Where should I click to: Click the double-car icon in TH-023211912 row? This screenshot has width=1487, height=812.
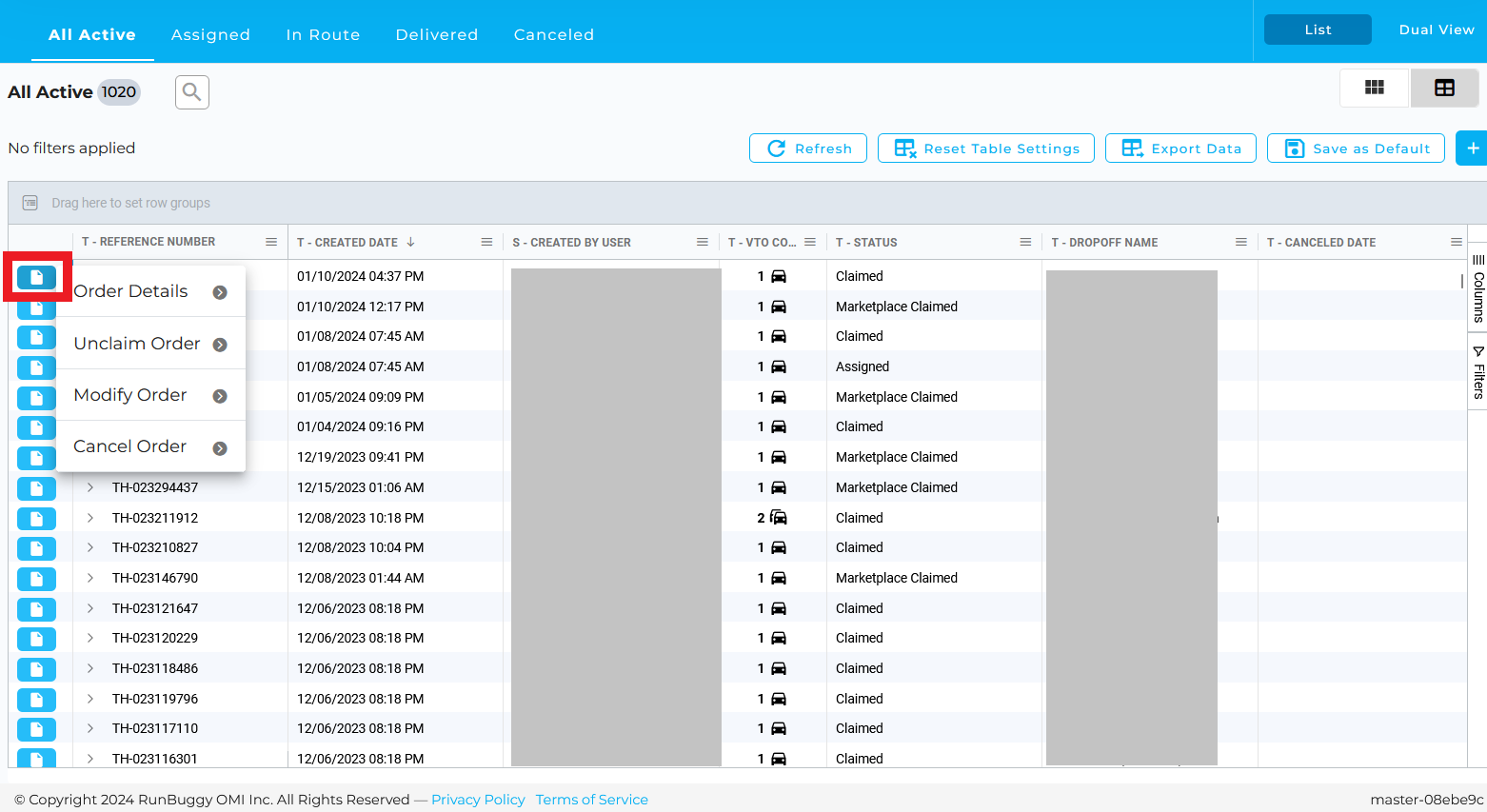point(779,518)
